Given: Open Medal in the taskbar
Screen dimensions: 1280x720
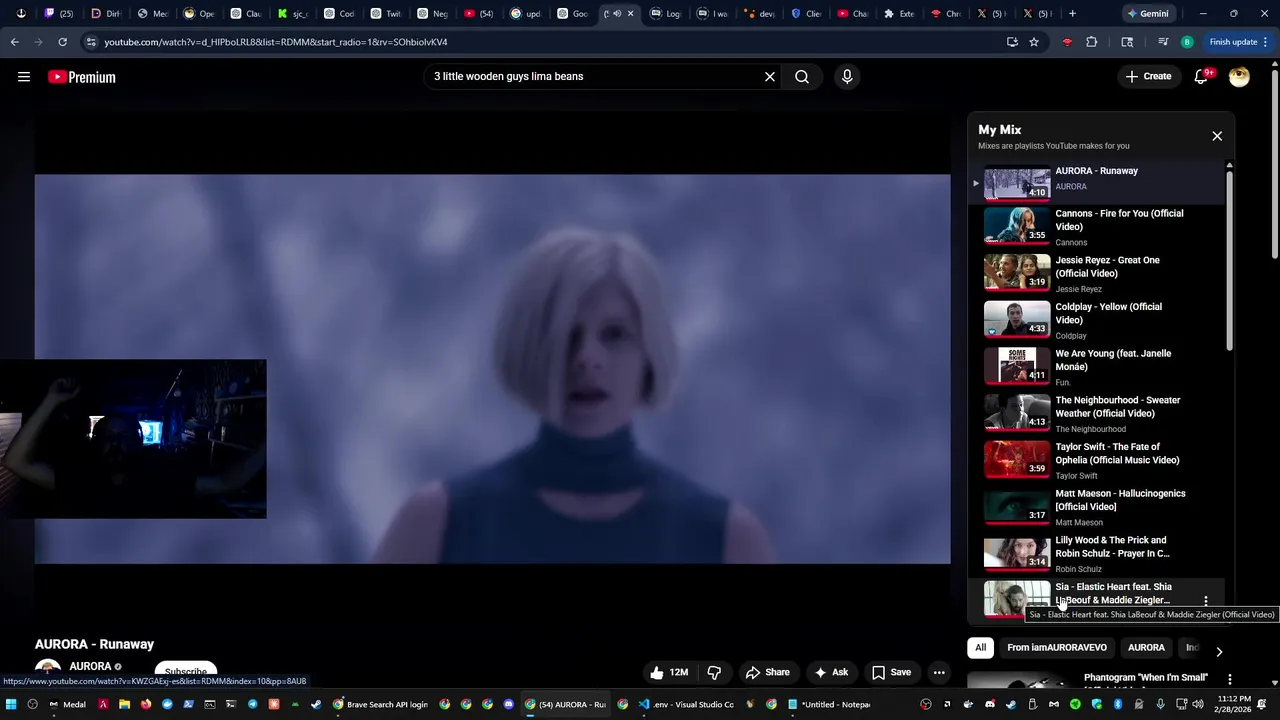Looking at the screenshot, I should [x=67, y=704].
